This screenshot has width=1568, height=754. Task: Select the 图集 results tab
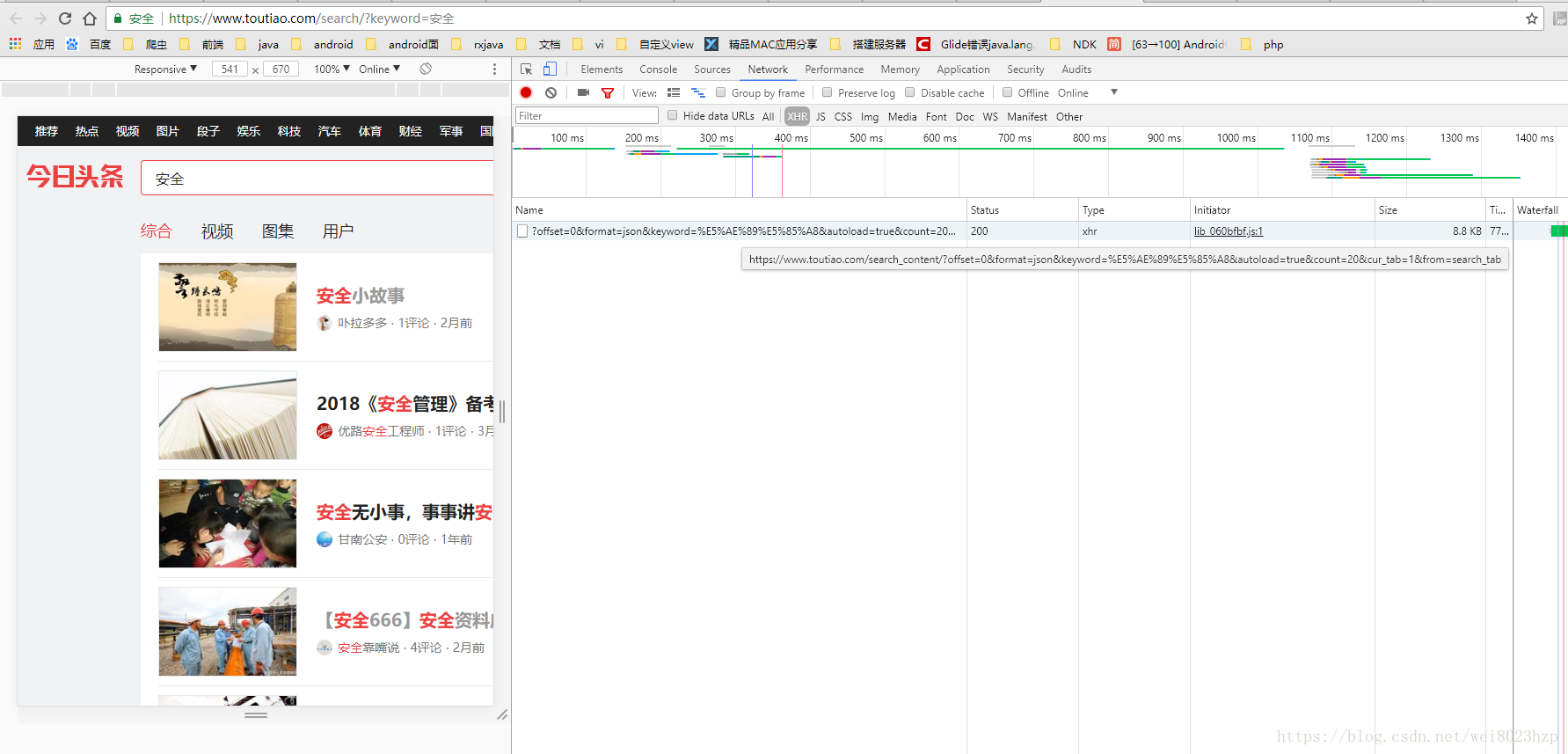click(278, 231)
